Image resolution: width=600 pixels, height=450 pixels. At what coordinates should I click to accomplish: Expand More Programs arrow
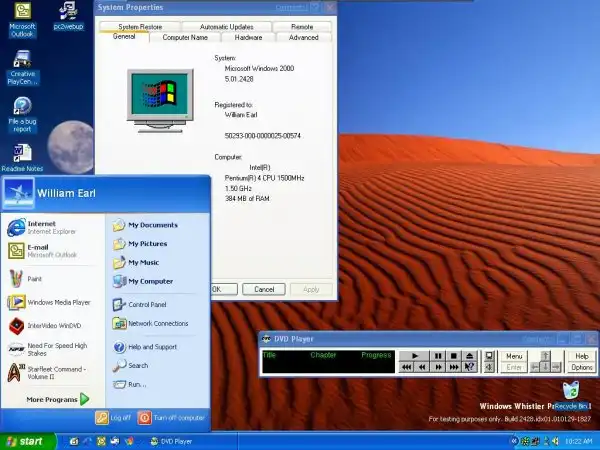(84, 399)
